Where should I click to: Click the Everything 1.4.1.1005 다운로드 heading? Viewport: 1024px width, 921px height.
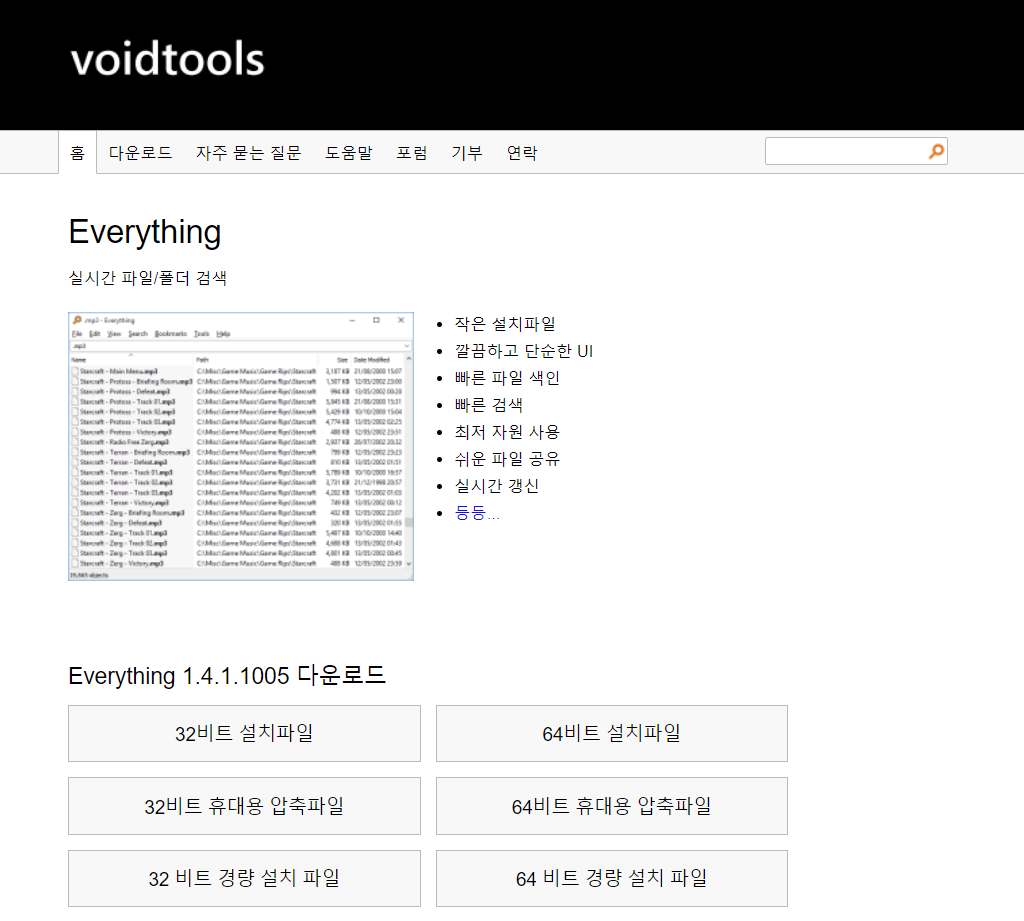(227, 675)
